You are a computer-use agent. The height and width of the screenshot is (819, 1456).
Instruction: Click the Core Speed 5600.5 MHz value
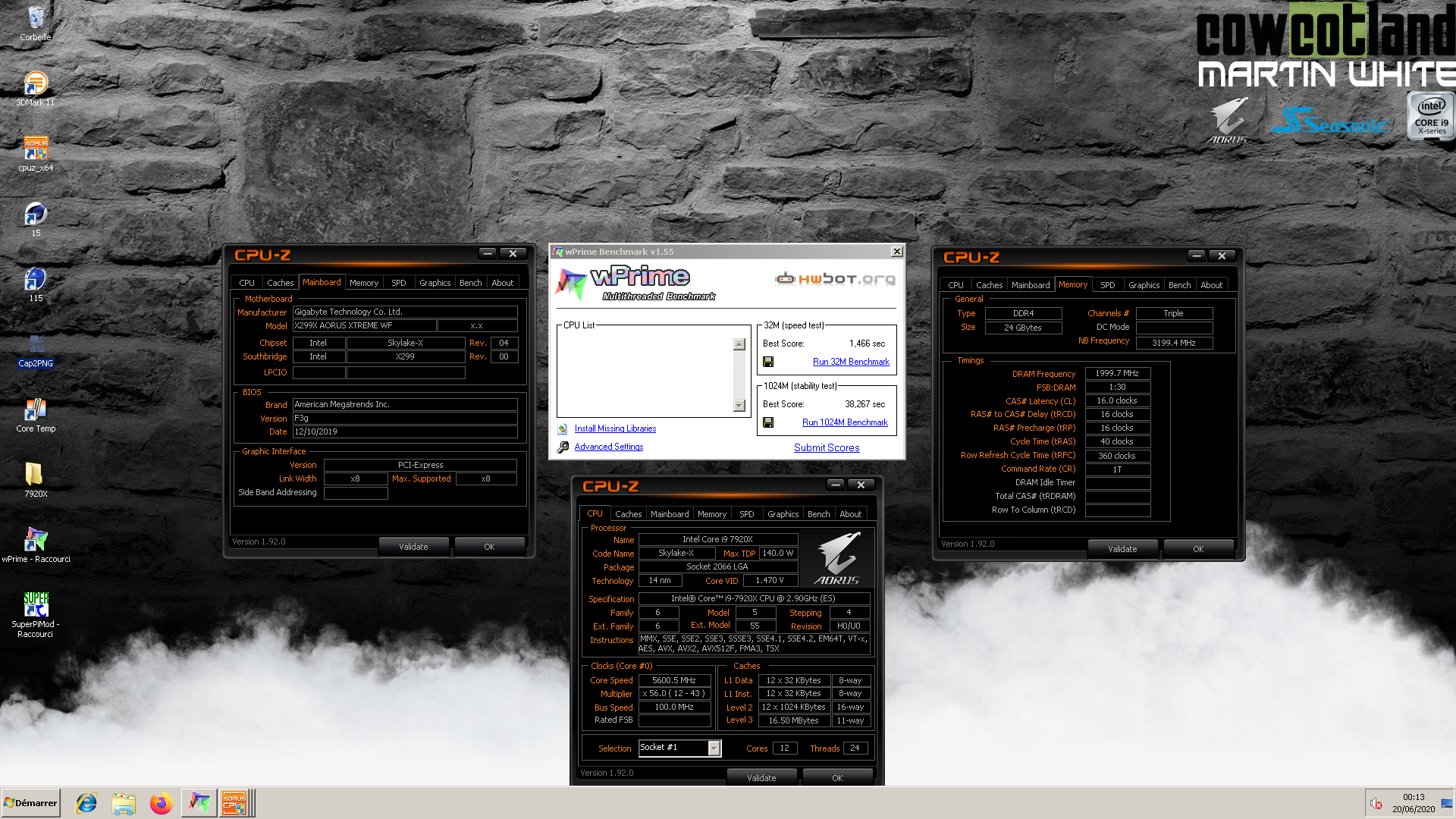(674, 680)
